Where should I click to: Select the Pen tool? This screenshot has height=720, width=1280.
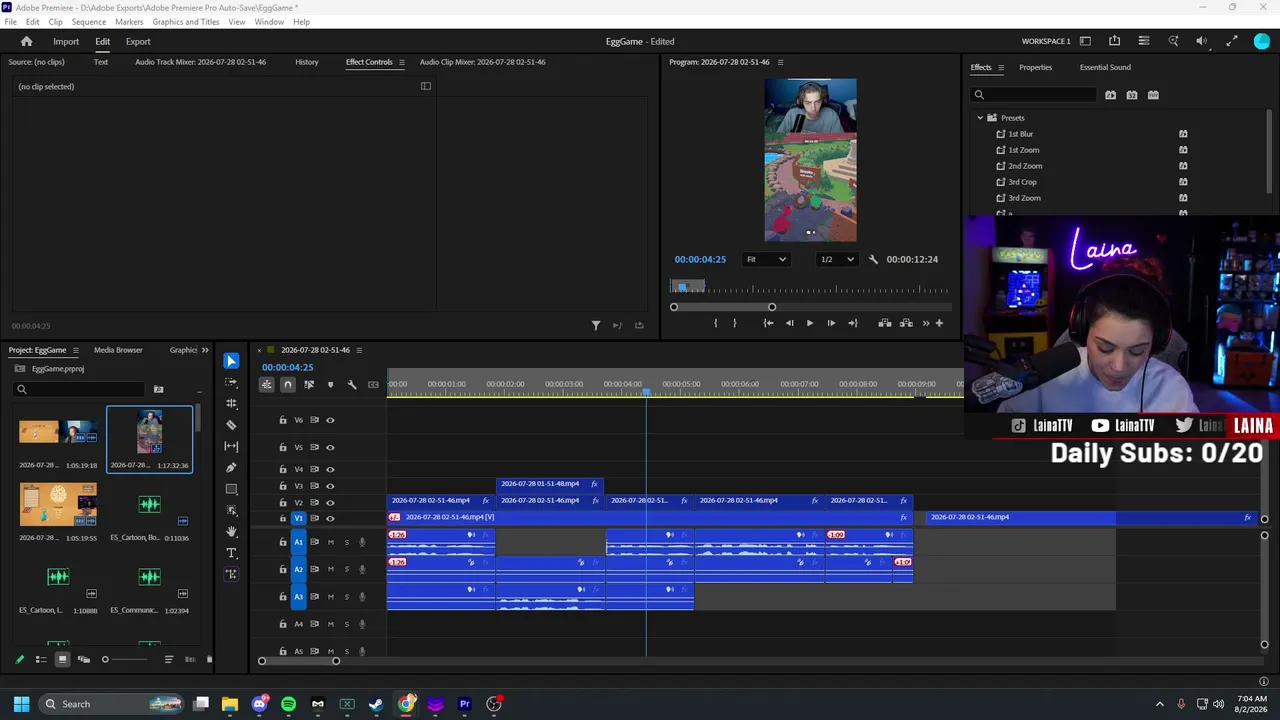coord(231,468)
